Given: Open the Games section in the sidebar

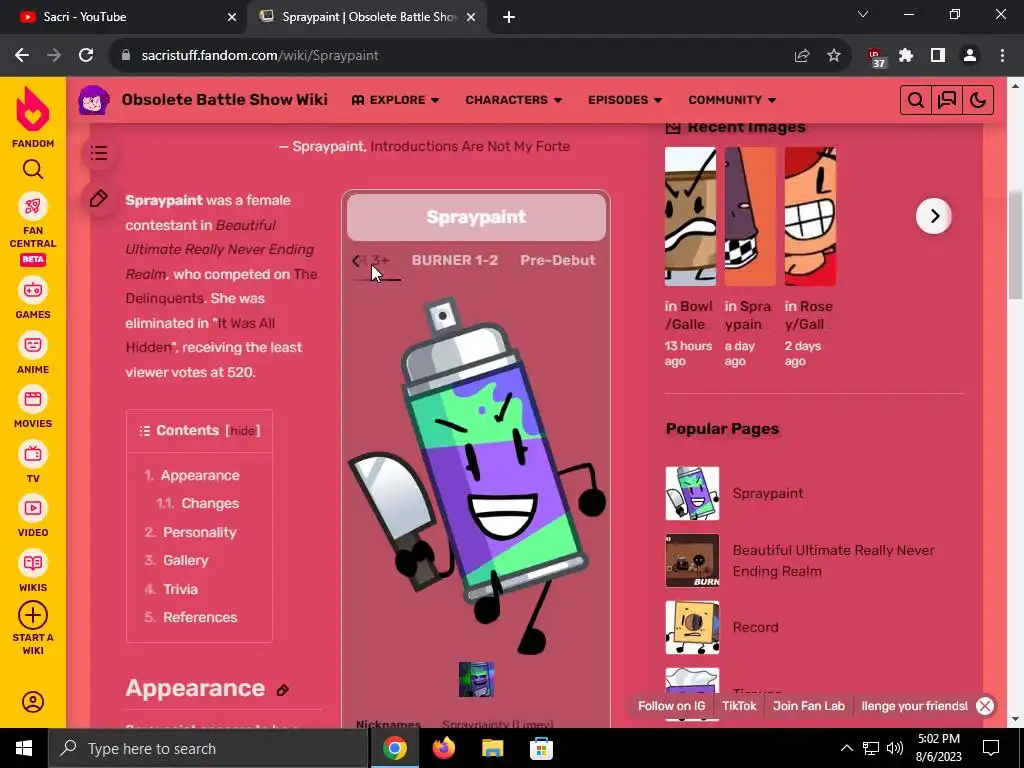Looking at the screenshot, I should pyautogui.click(x=33, y=298).
